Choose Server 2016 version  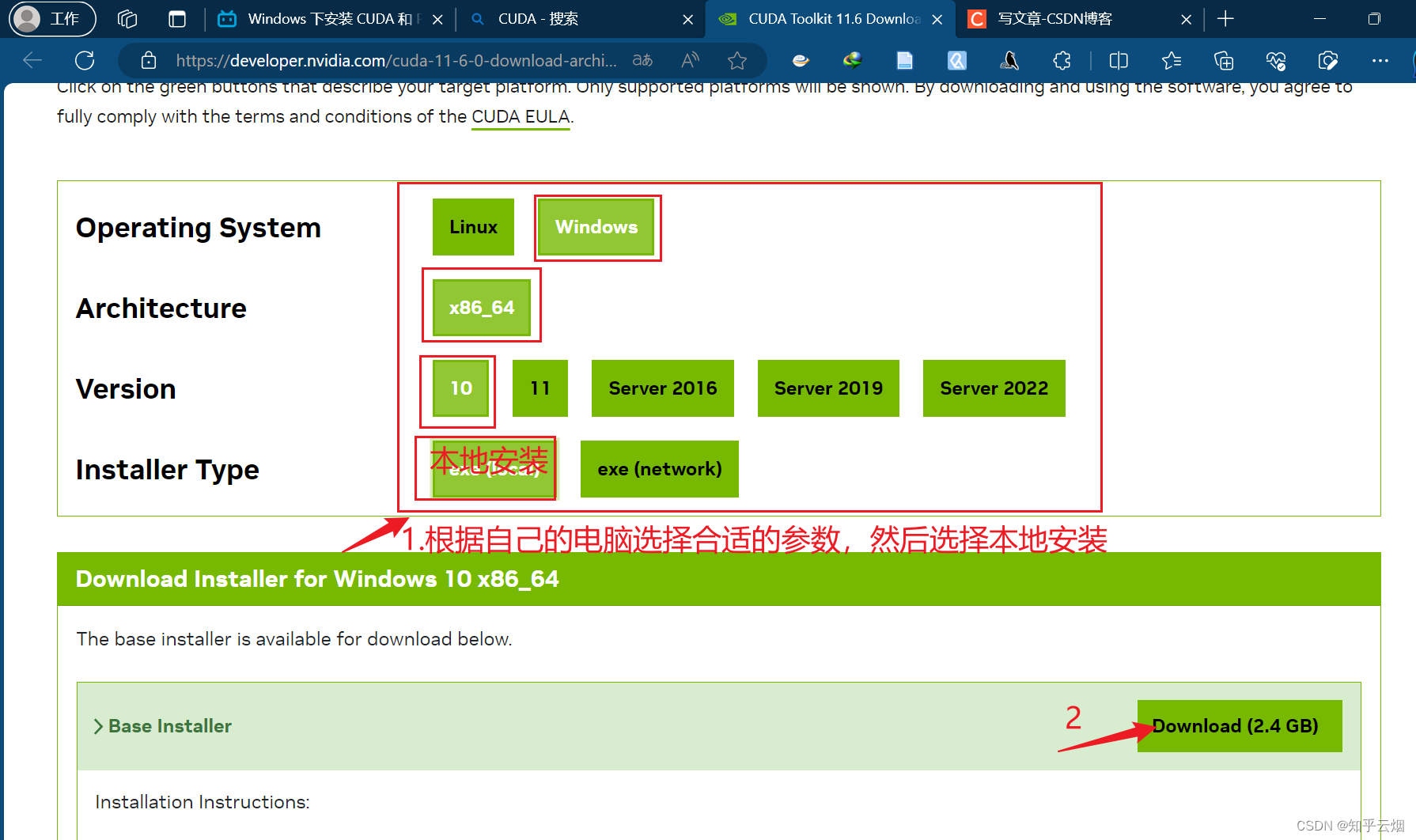point(663,388)
